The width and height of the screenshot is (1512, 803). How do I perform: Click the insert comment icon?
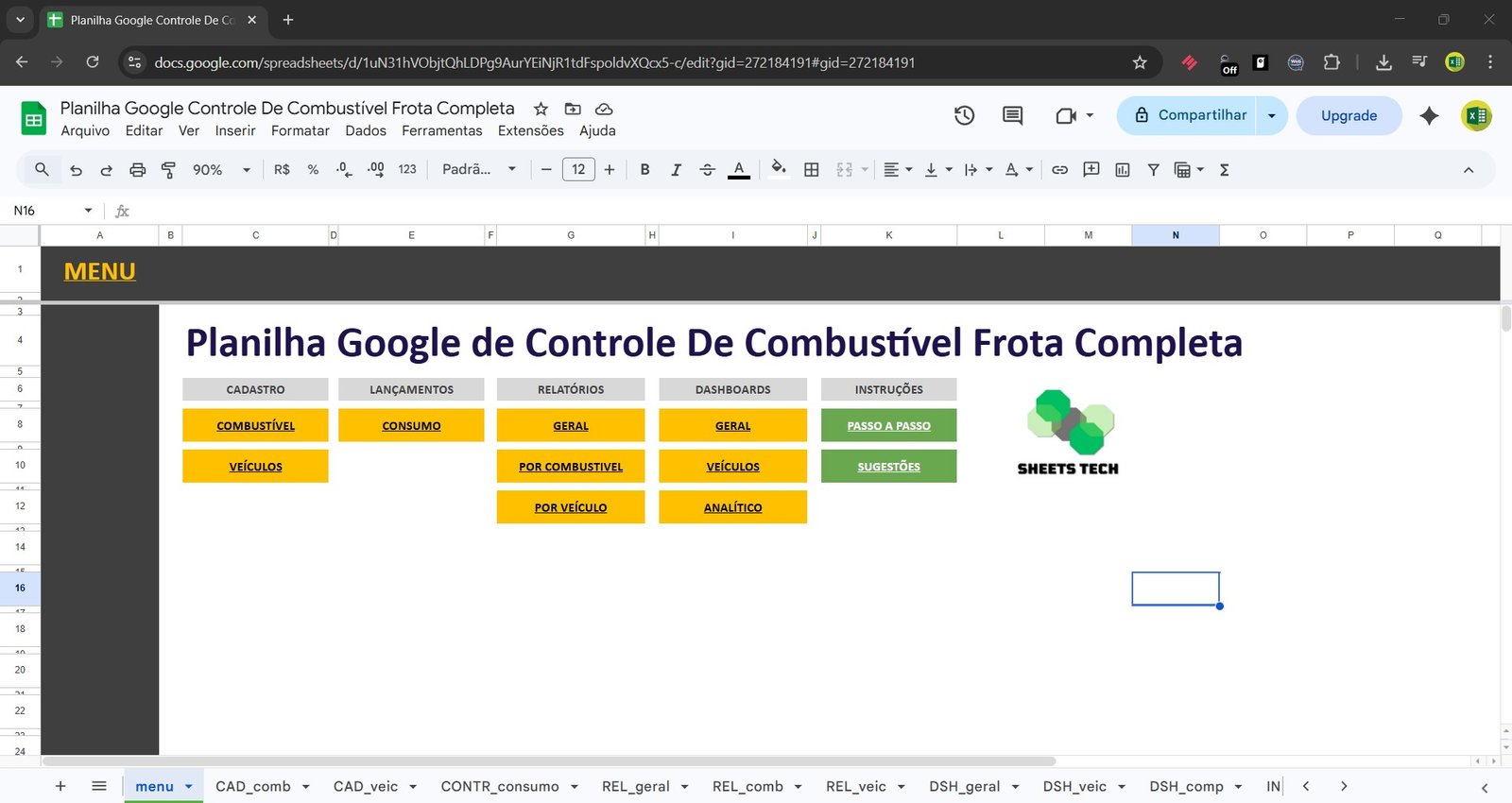point(1091,170)
